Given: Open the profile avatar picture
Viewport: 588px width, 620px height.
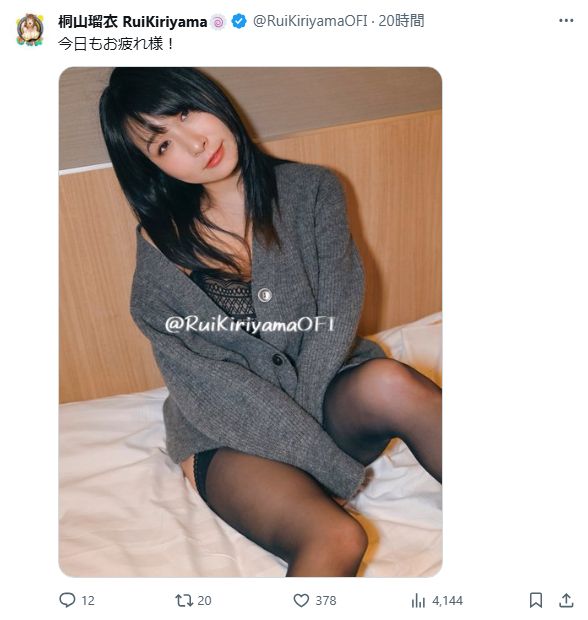Looking at the screenshot, I should (x=30, y=30).
